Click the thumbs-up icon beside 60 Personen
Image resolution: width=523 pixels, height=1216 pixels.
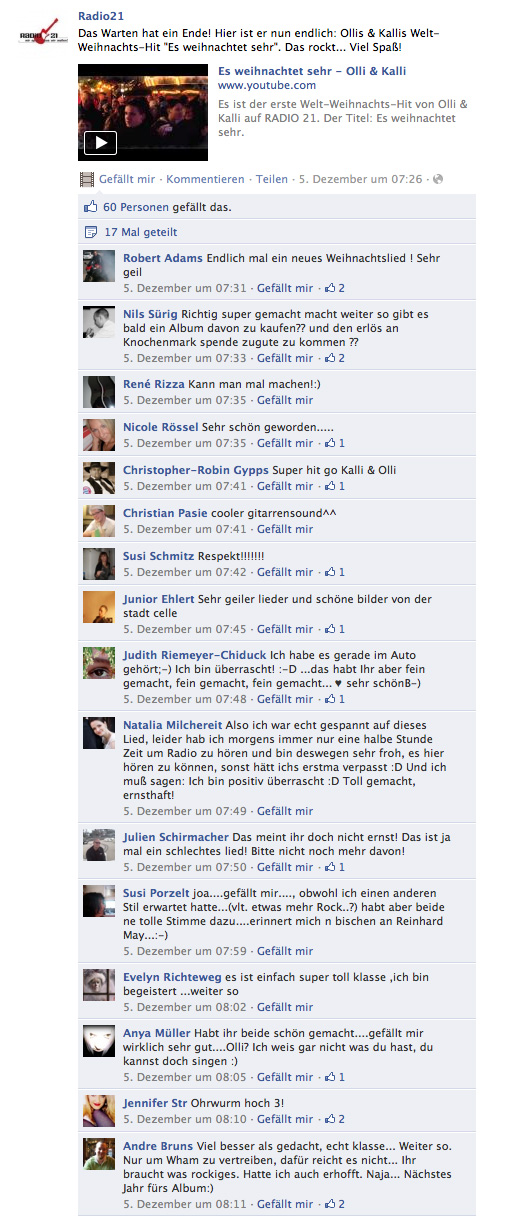point(91,207)
